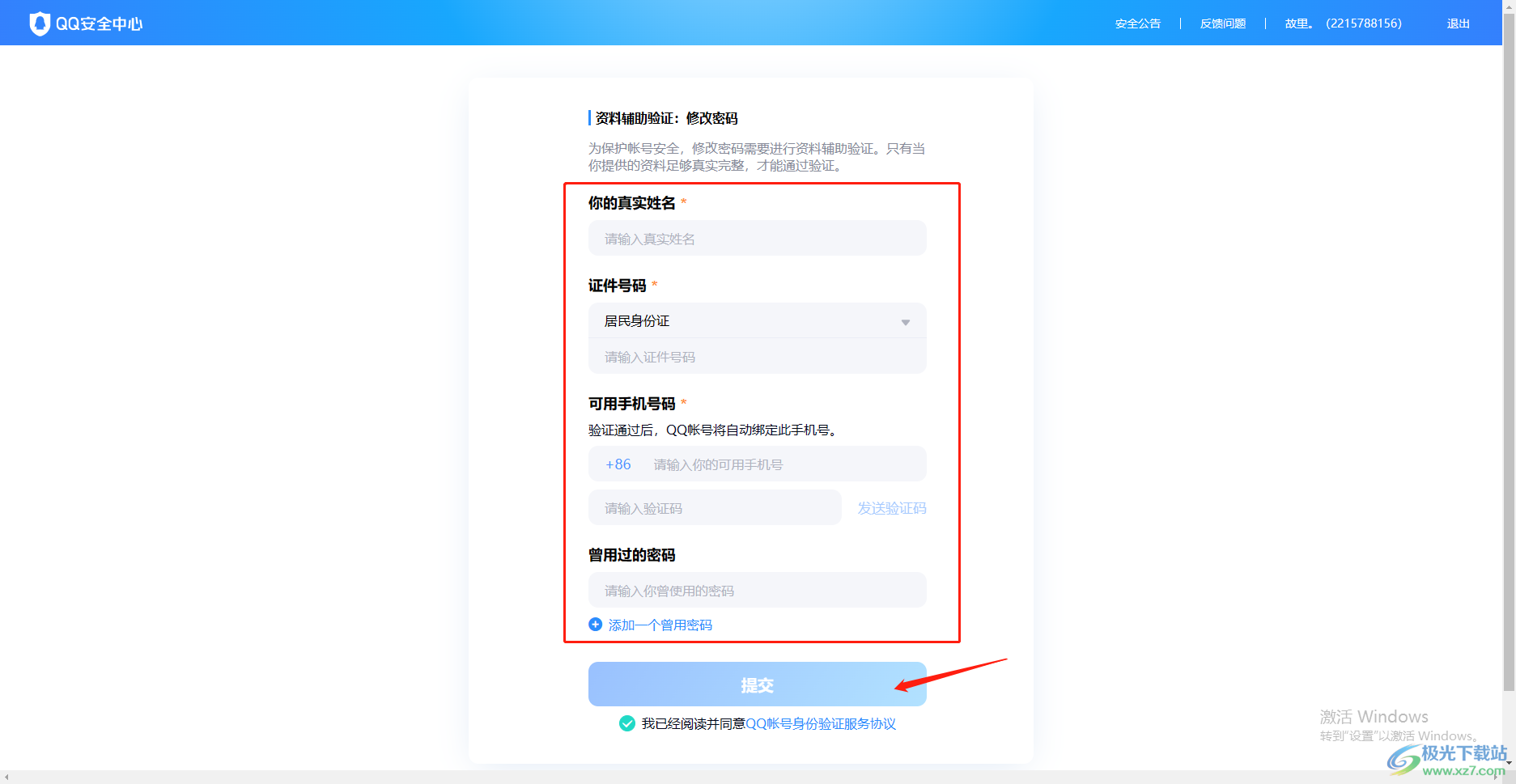Toggle the 我已经阅读并同意 agreement checkbox
Viewport: 1516px width, 784px height.
(626, 723)
